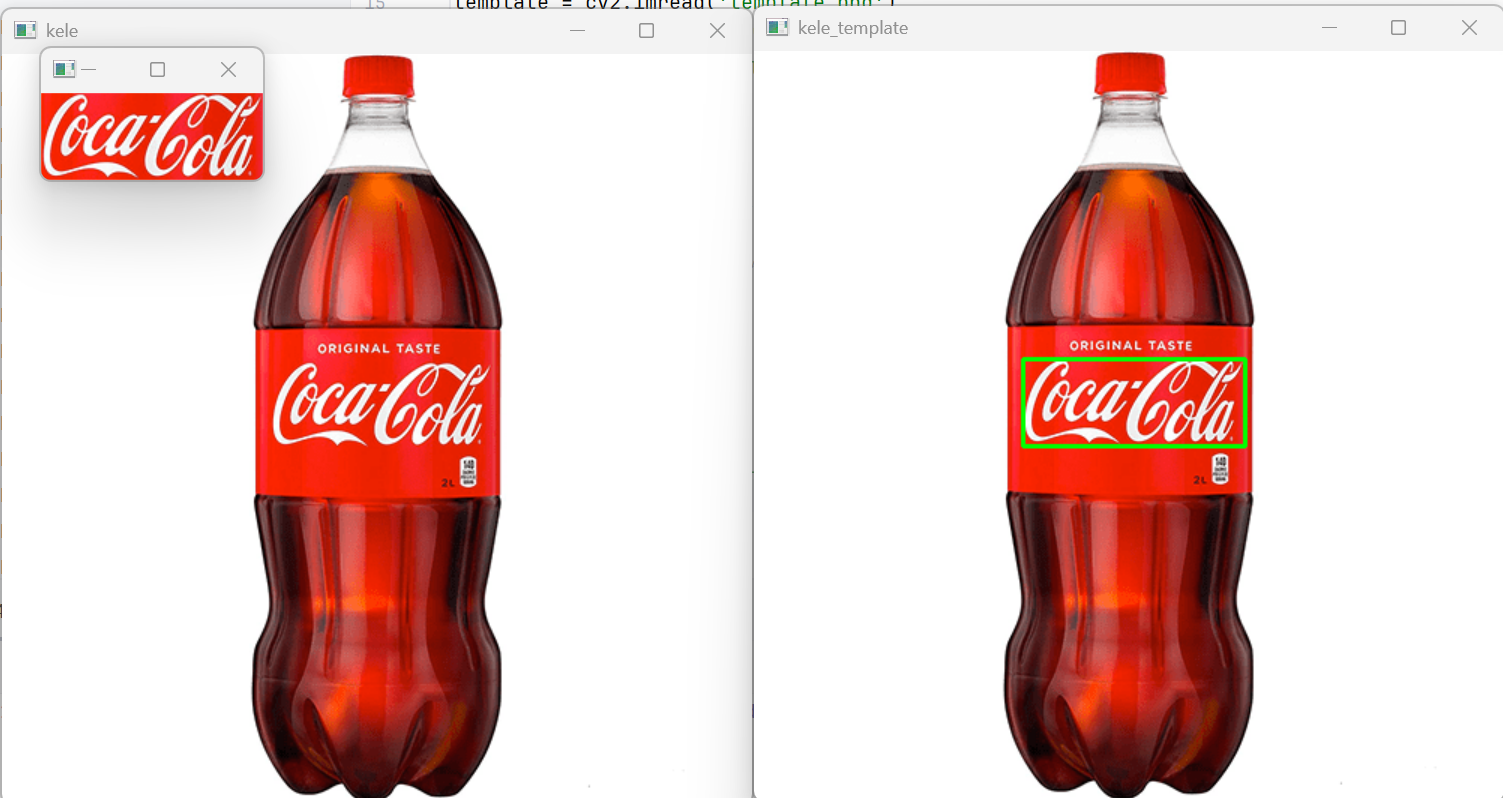Click the 'kele' window title text
Screen dimensions: 1503x798
[62, 31]
